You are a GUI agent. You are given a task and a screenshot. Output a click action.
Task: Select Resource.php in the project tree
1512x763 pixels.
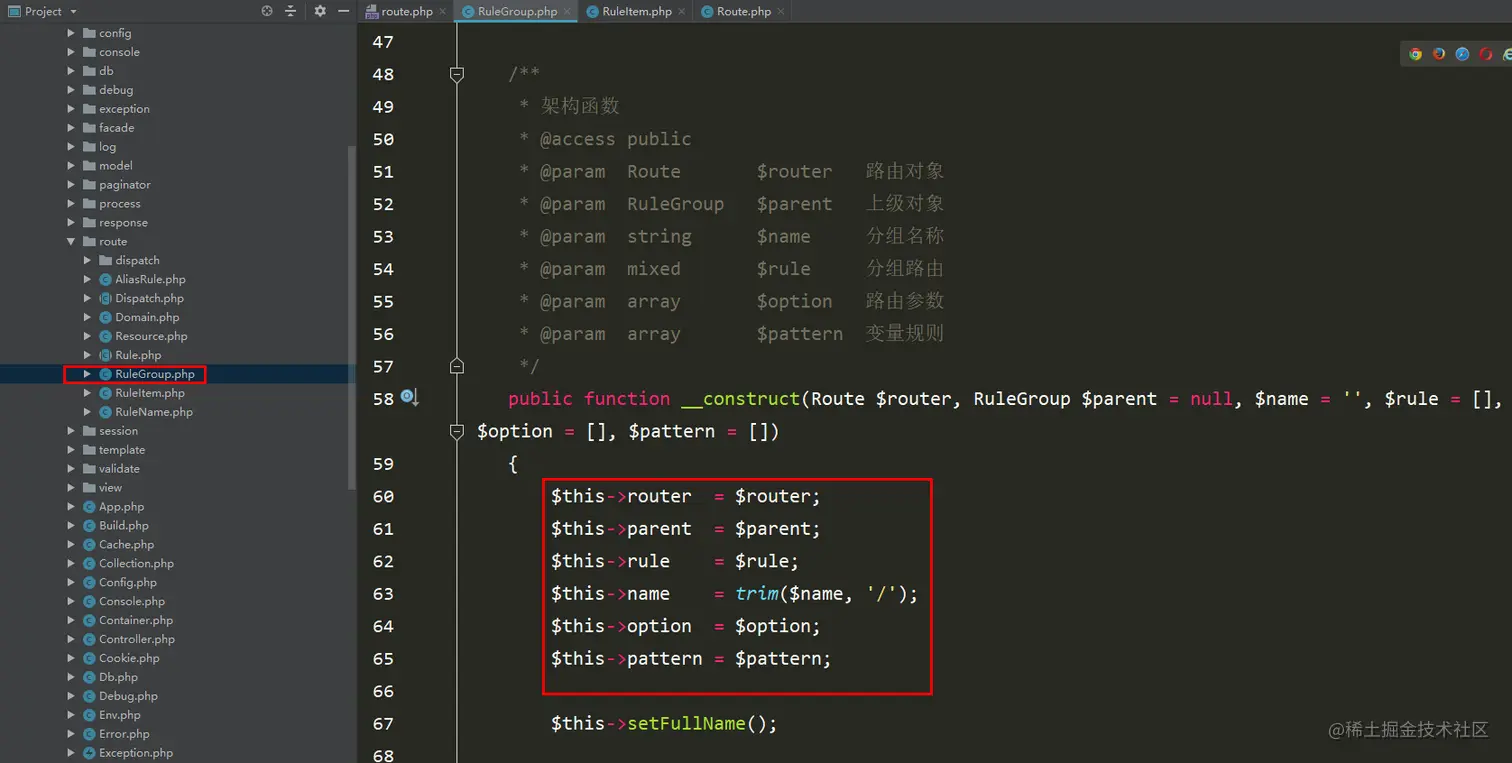click(x=151, y=336)
